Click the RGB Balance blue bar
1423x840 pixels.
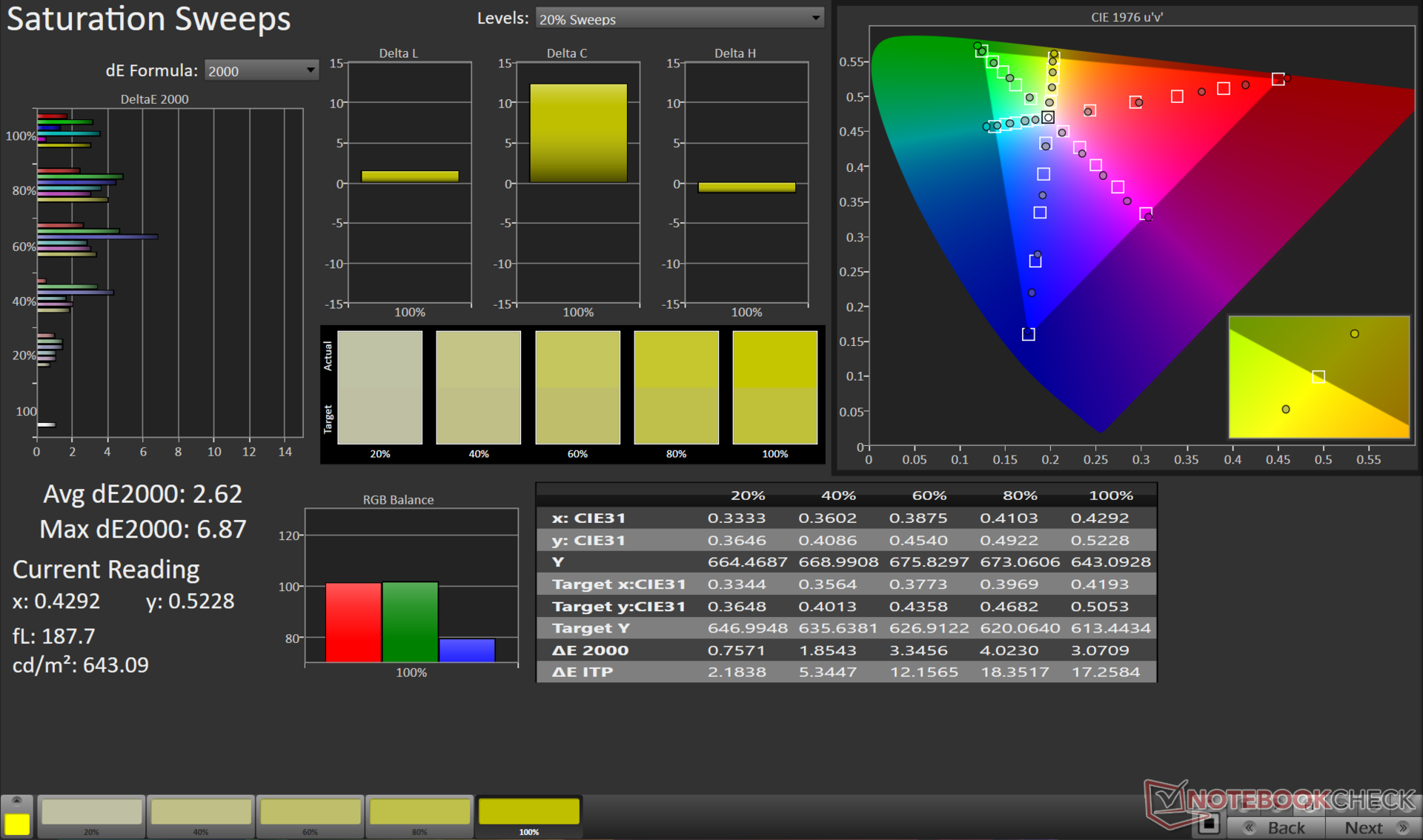(467, 650)
